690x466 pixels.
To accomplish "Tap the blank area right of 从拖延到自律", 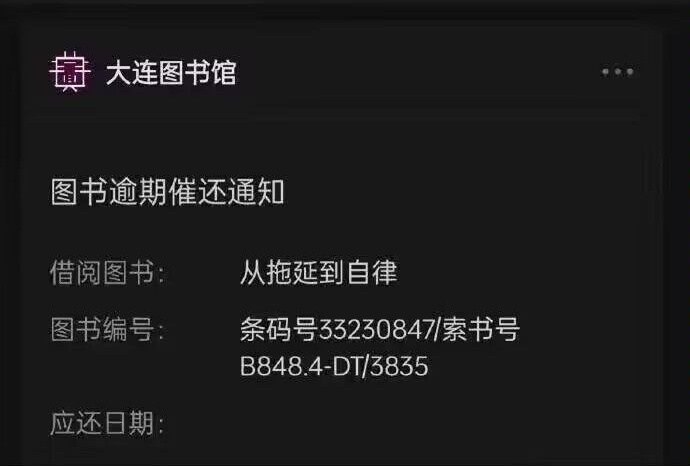I will [519, 272].
